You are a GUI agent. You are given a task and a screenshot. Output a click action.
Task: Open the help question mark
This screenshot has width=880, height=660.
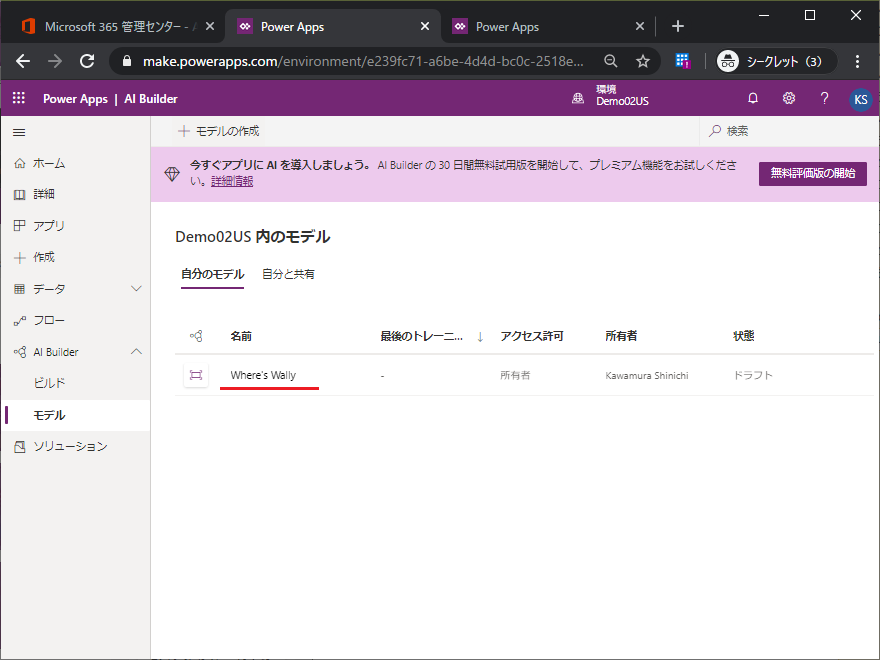[824, 99]
